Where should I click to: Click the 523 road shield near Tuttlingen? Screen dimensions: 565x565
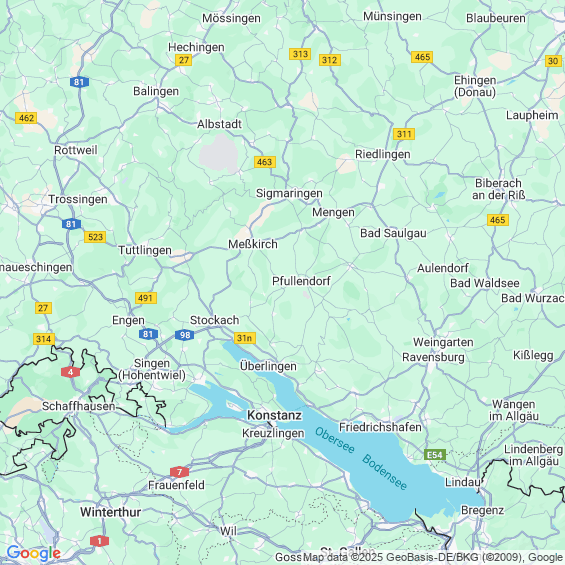[x=95, y=237]
